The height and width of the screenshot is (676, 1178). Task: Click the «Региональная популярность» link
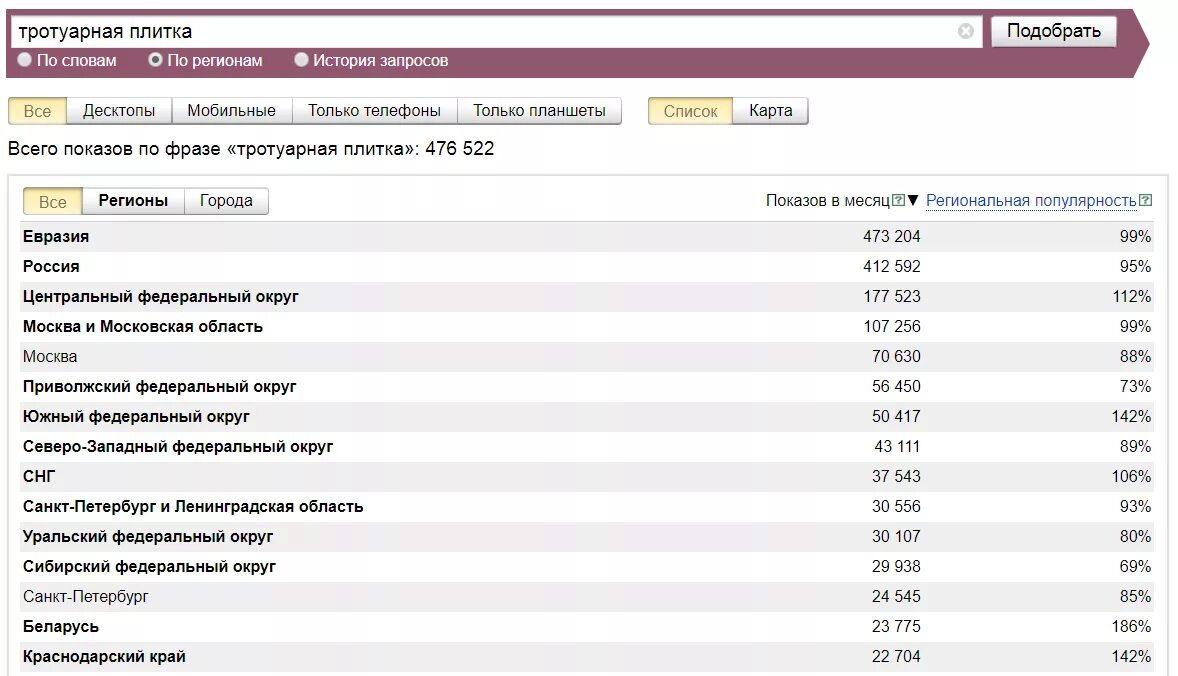click(1029, 200)
